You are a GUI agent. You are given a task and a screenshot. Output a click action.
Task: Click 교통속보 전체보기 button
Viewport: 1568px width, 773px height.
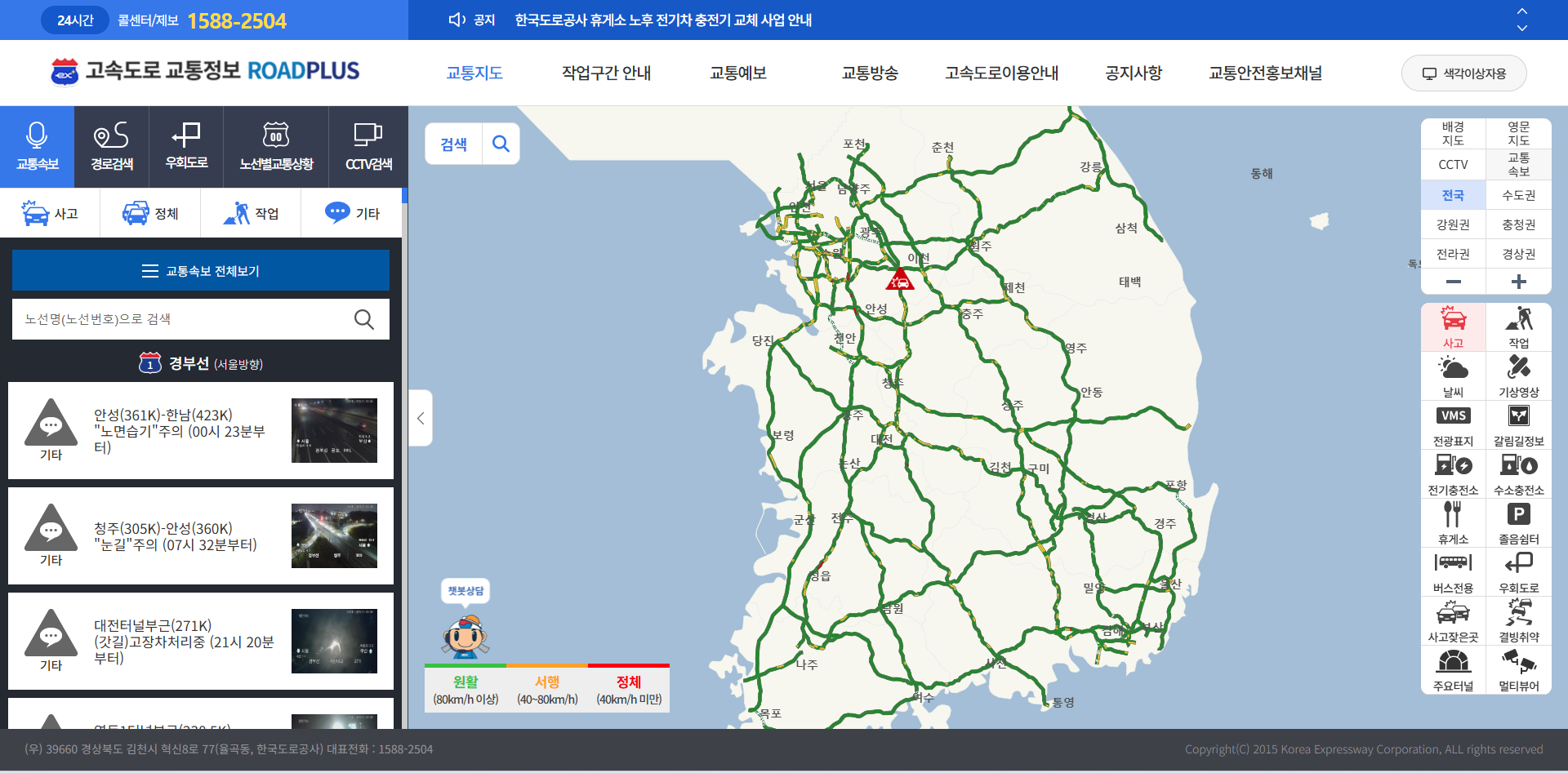[201, 270]
